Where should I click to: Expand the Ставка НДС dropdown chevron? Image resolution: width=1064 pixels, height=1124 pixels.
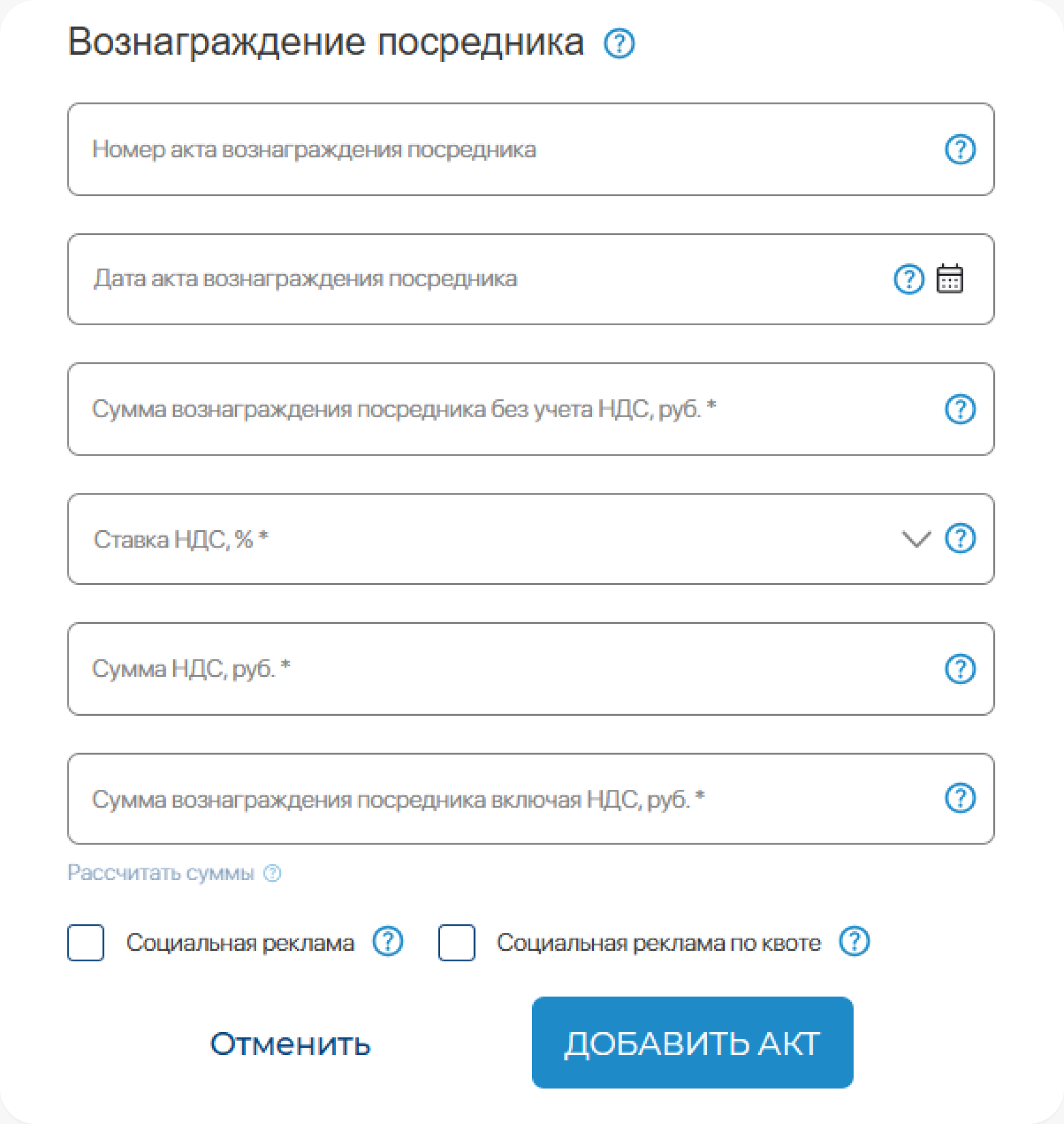pos(916,539)
